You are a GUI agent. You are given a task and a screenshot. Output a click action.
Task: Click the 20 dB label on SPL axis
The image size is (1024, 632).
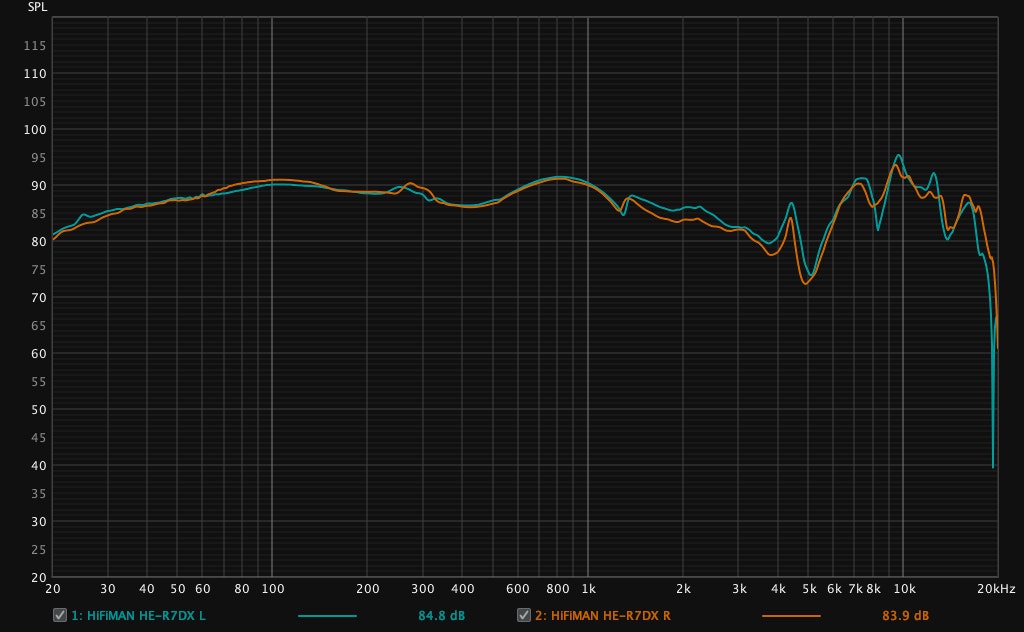(38, 578)
